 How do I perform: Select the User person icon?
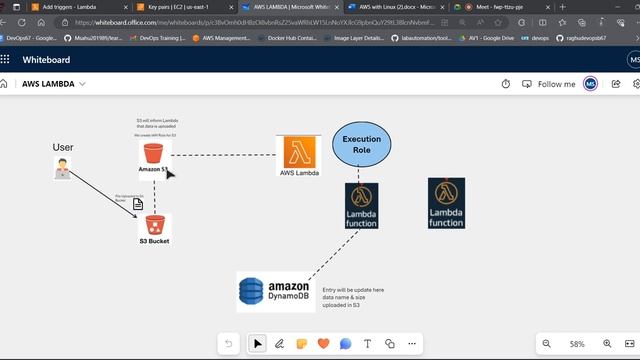tap(62, 168)
